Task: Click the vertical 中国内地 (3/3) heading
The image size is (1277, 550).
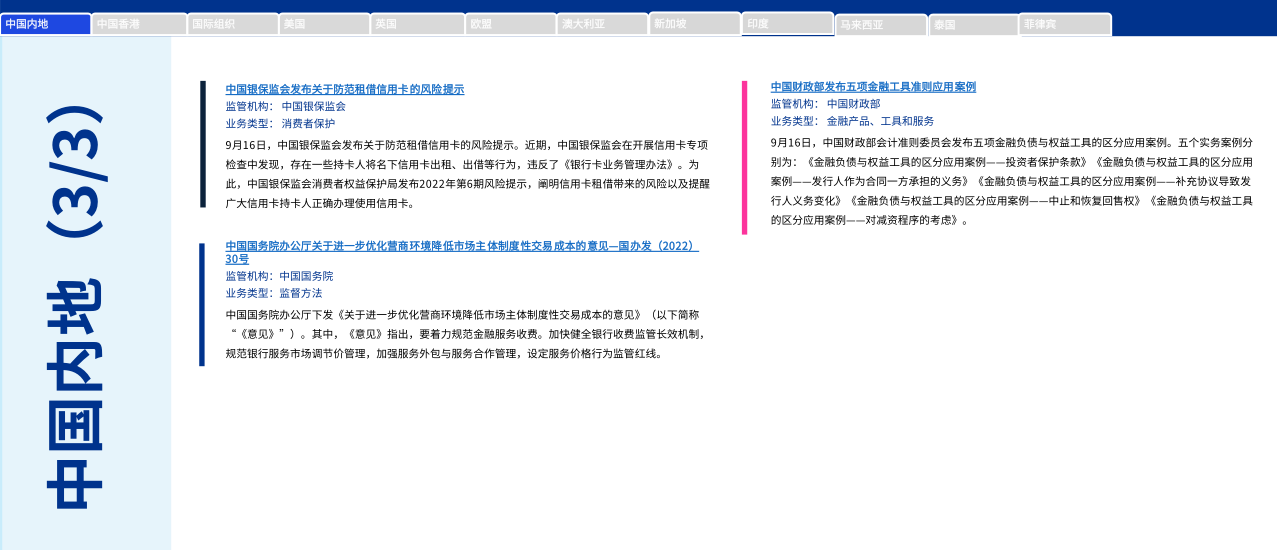Action: click(75, 308)
